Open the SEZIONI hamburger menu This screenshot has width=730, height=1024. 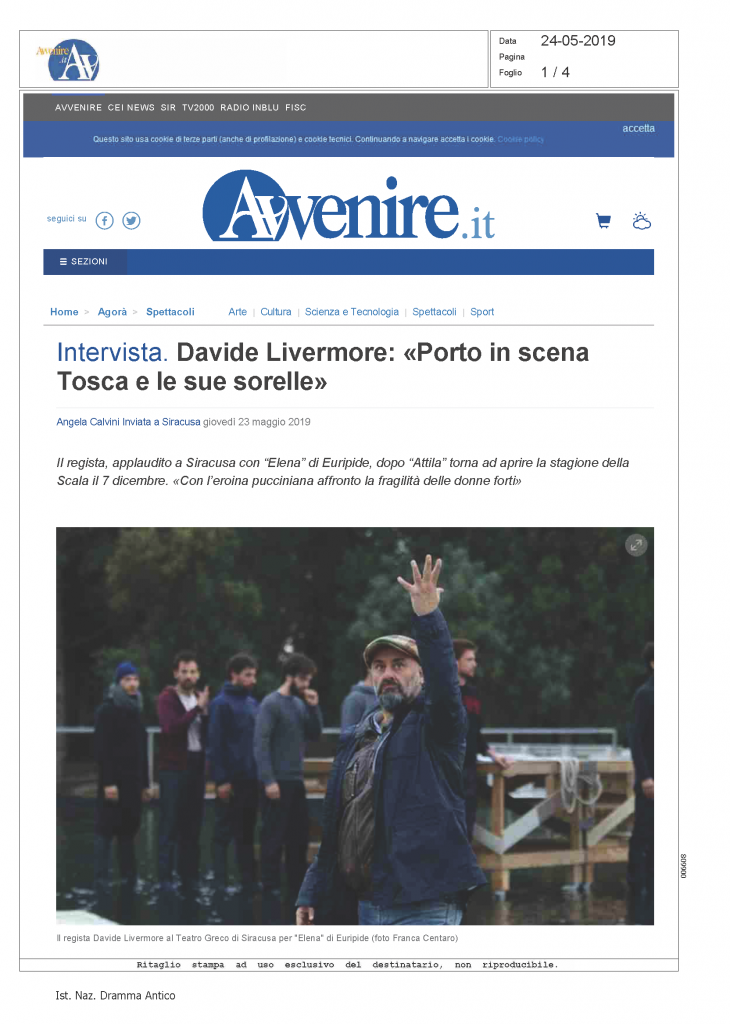pos(84,261)
